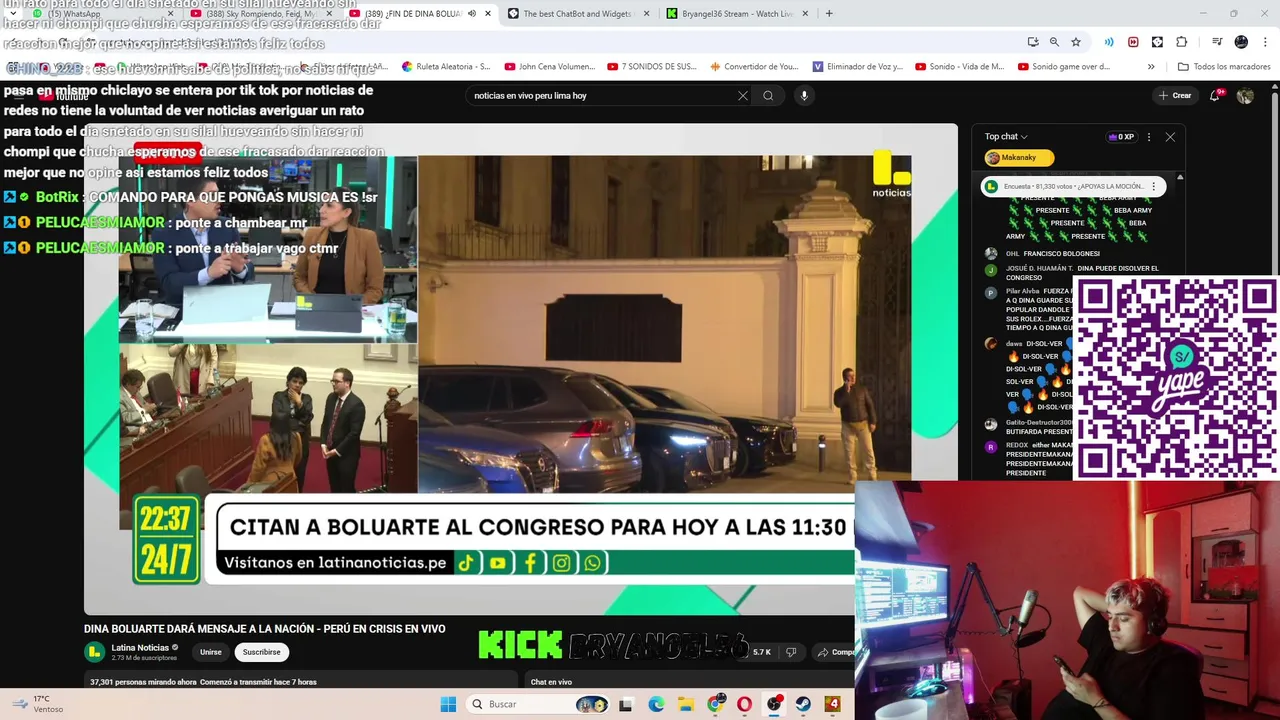Viewport: 1280px width, 720px height.
Task: Click the Chat en vivo heading
Action: [551, 682]
